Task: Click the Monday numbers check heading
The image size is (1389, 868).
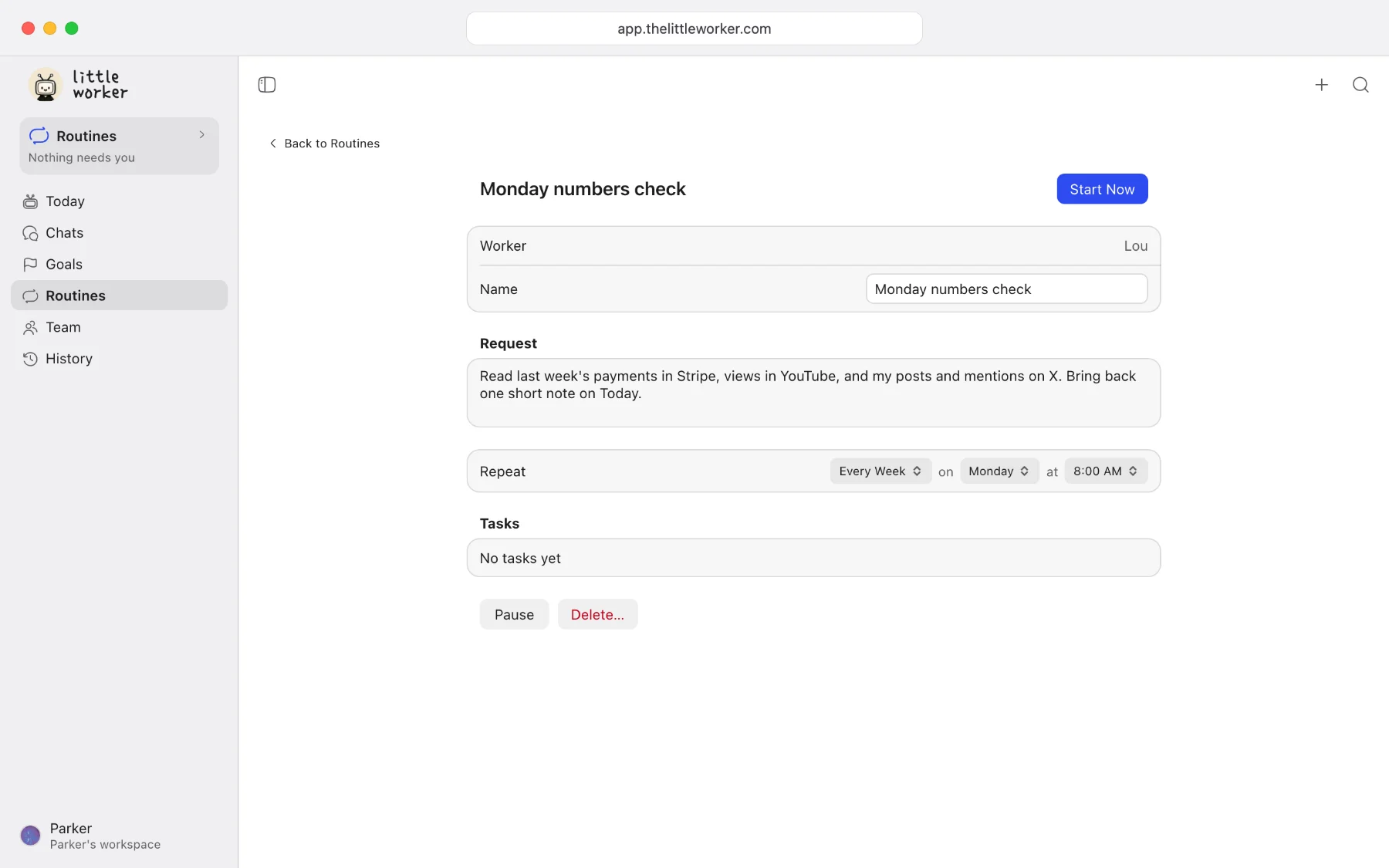Action: click(x=583, y=189)
